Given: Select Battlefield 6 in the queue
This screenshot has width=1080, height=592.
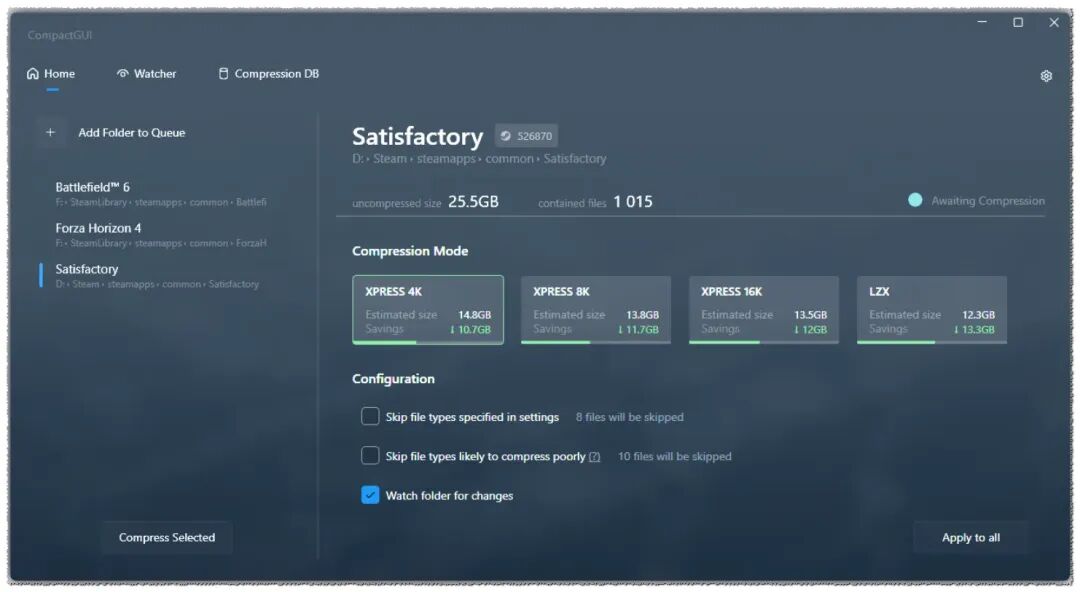Looking at the screenshot, I should pos(160,194).
